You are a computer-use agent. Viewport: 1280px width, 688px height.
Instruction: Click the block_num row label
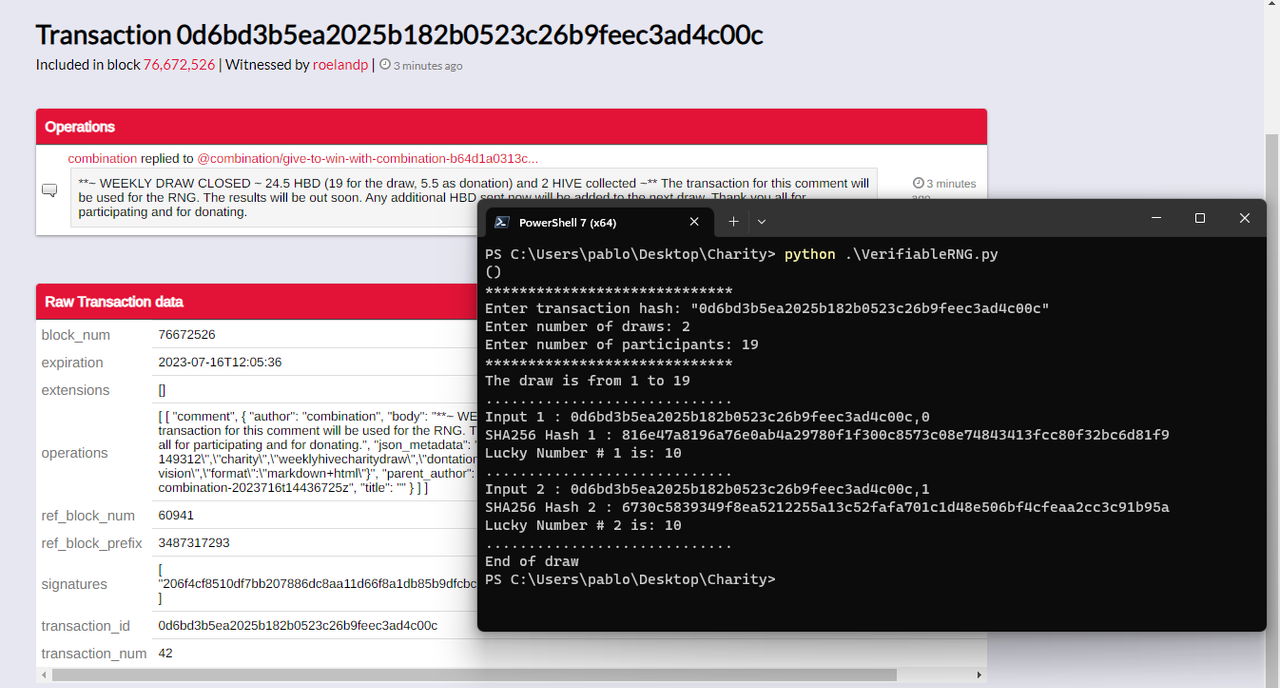coord(76,335)
